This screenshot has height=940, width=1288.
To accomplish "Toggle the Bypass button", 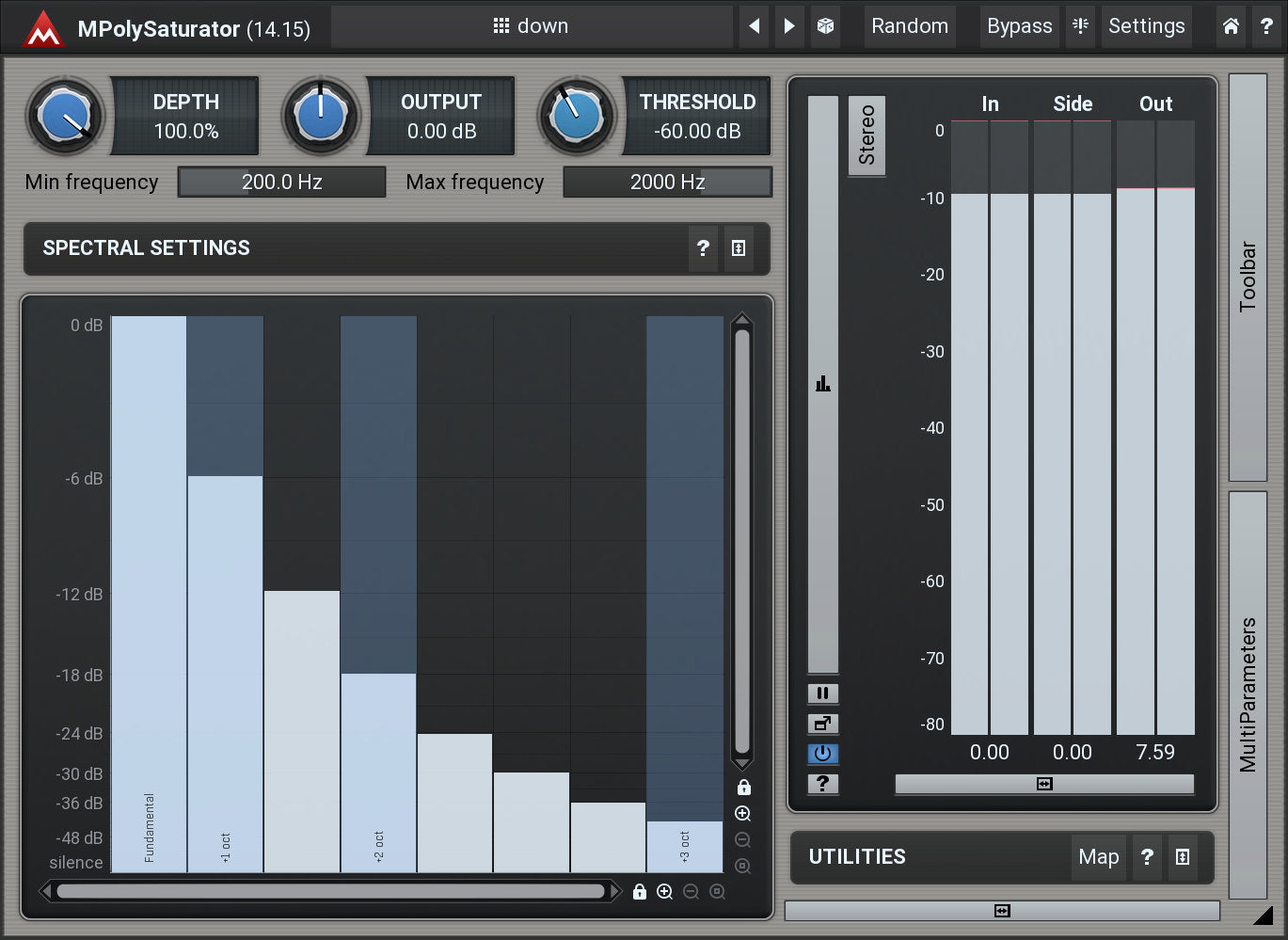I will [x=1019, y=26].
